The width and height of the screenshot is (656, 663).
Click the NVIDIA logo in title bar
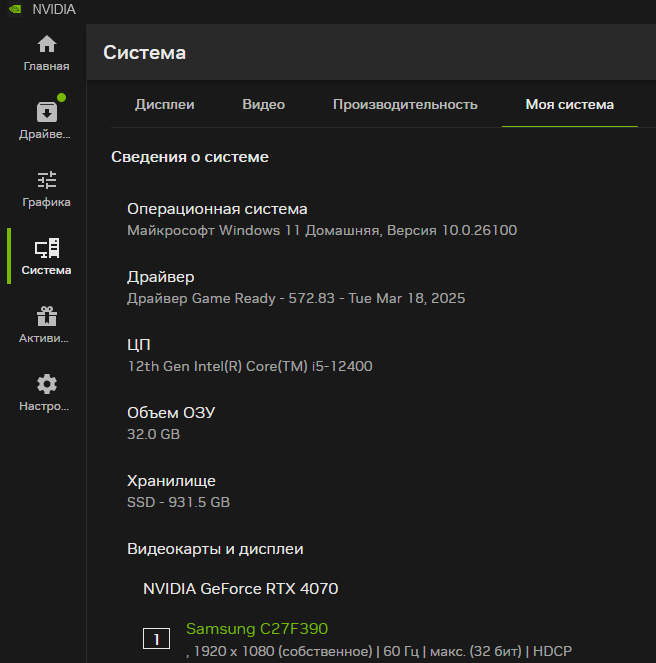point(15,9)
